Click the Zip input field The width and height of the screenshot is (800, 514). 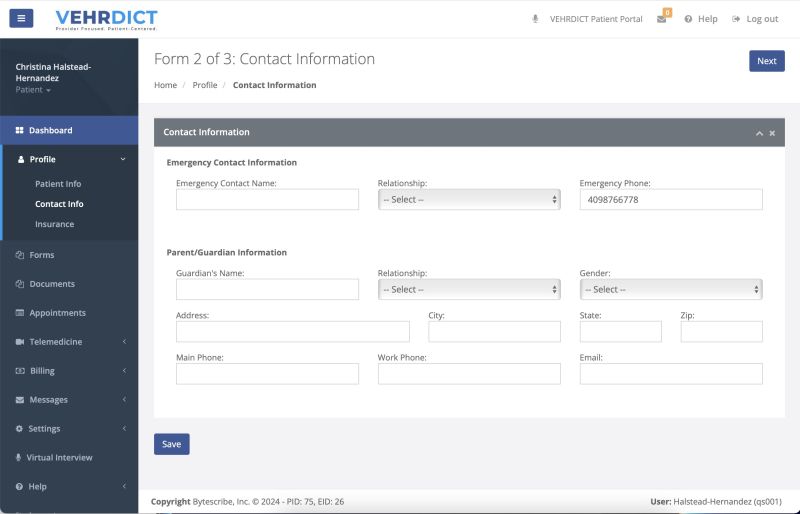click(721, 332)
